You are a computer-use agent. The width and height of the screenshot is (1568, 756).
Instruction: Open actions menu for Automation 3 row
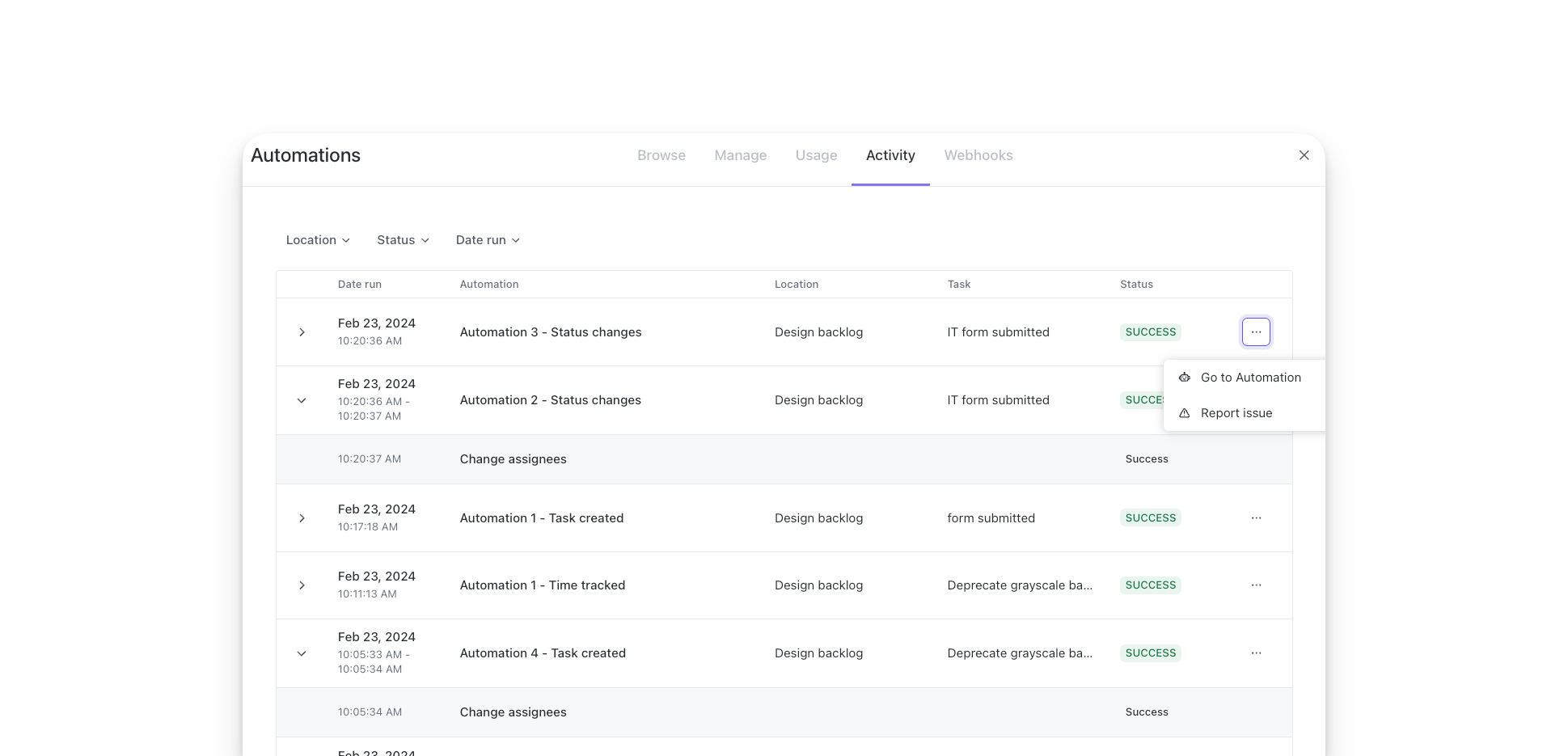[1255, 332]
